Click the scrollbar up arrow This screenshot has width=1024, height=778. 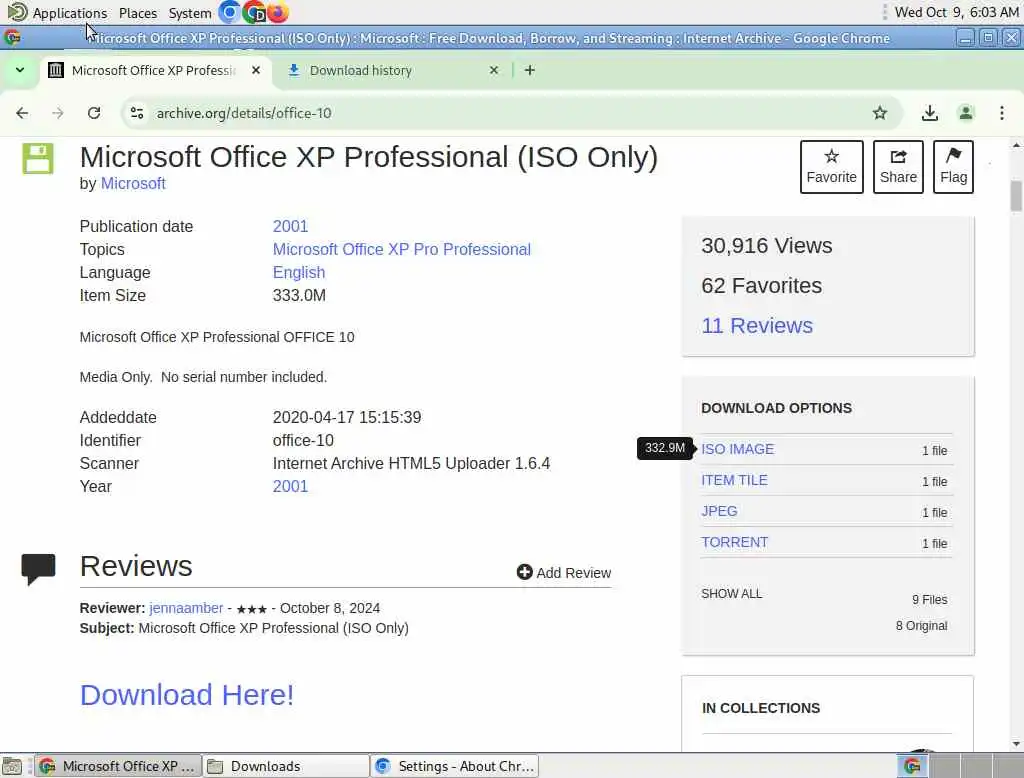(1016, 145)
